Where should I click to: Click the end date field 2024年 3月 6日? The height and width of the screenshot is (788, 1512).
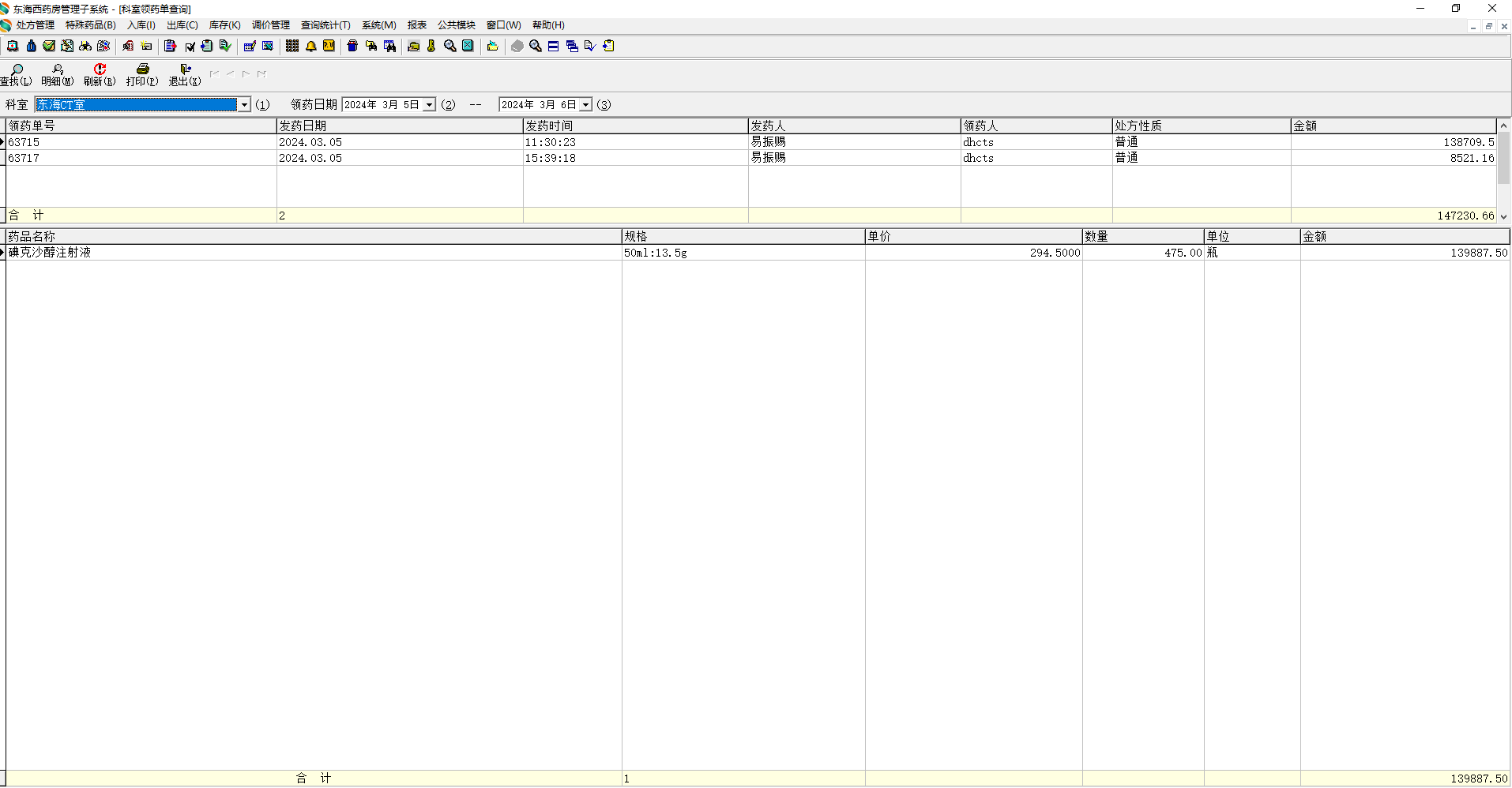pos(540,105)
